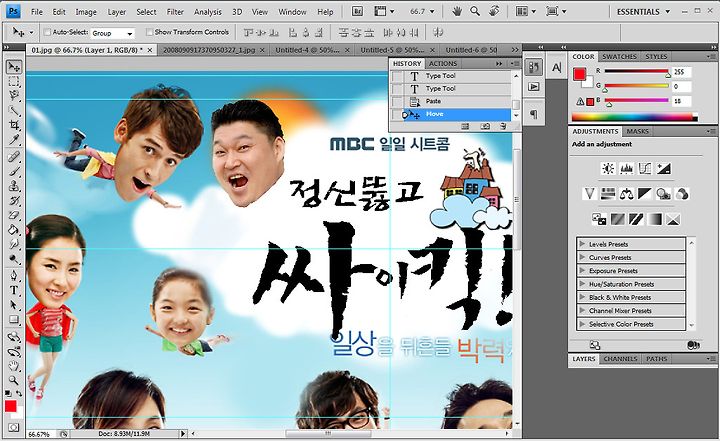Click the Doc size status arrow
Screen dimensions: 720x441
click(x=183, y=434)
